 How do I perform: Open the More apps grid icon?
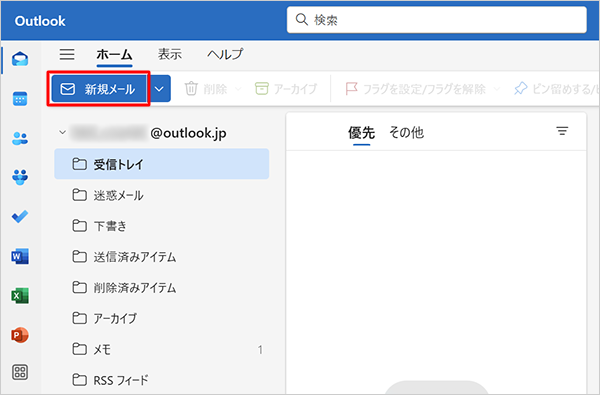coord(20,372)
